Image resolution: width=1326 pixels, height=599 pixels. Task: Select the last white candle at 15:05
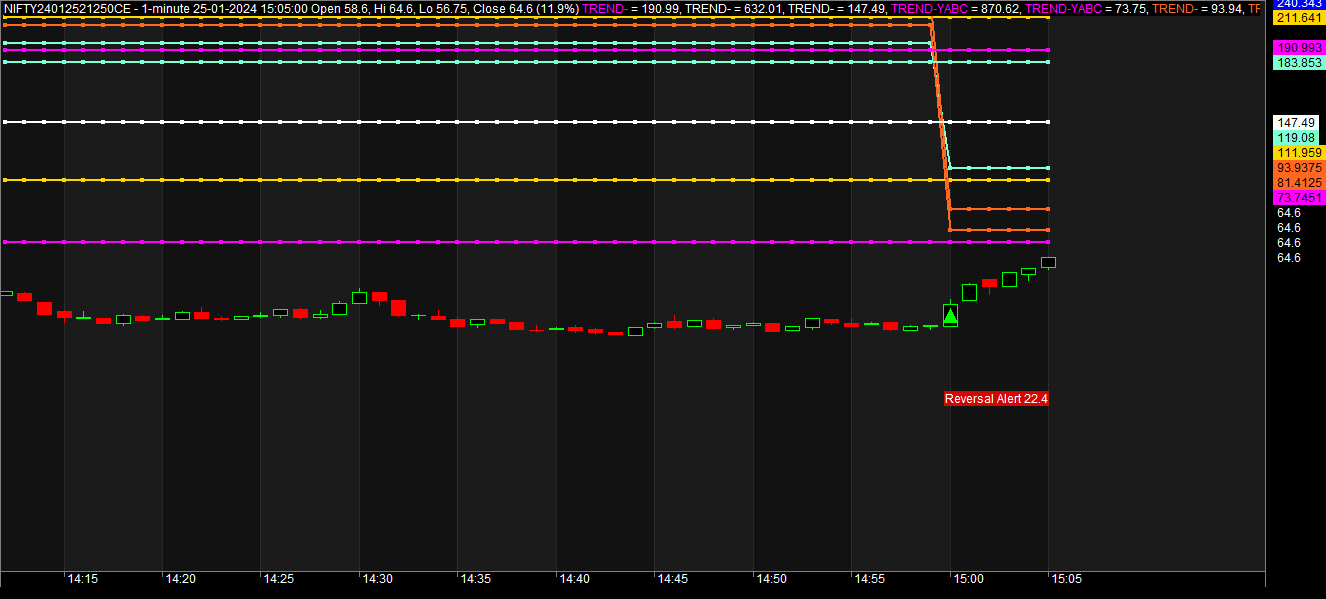(x=1049, y=262)
